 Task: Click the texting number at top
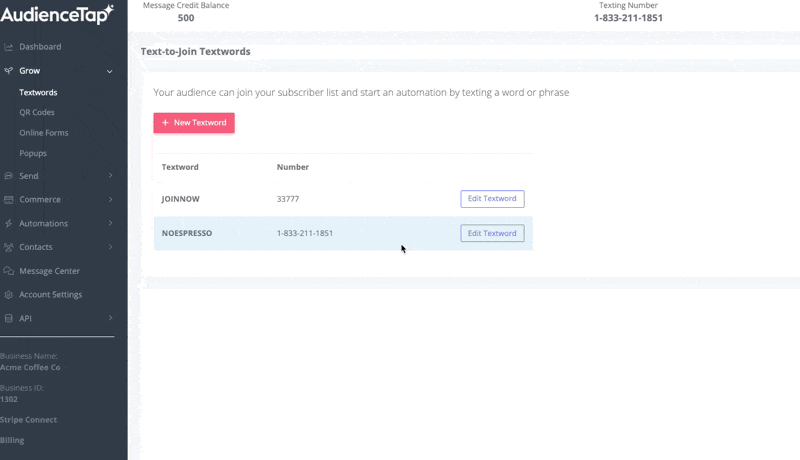tap(628, 18)
